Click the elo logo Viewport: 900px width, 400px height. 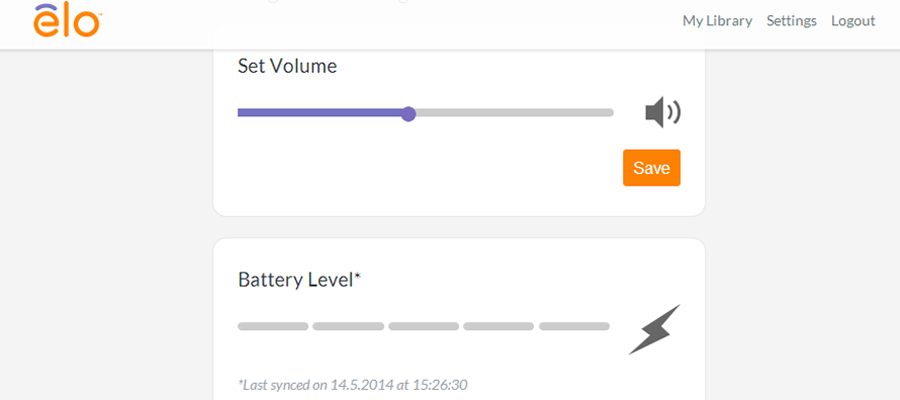point(67,21)
